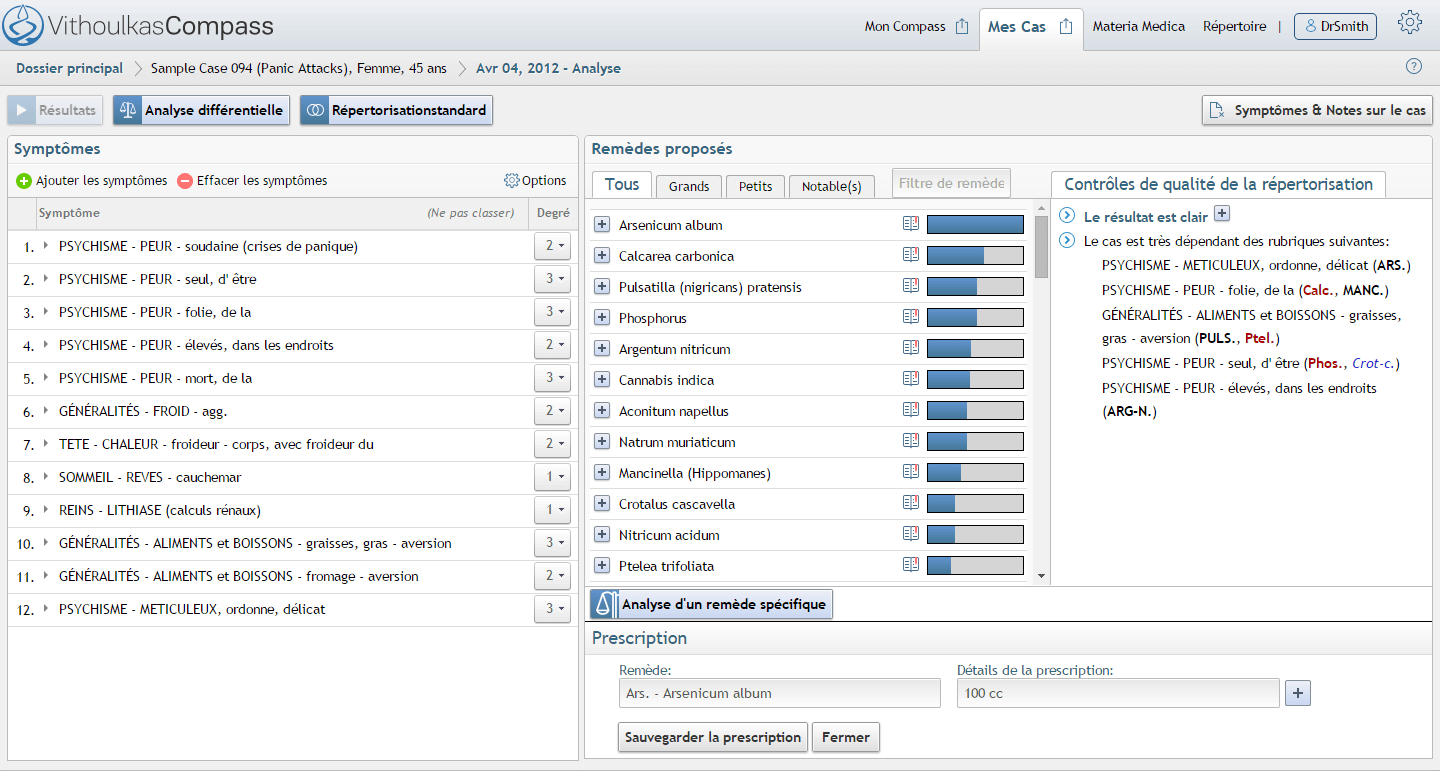Switch to Mon Compass tab
The width and height of the screenshot is (1440, 771).
point(905,27)
